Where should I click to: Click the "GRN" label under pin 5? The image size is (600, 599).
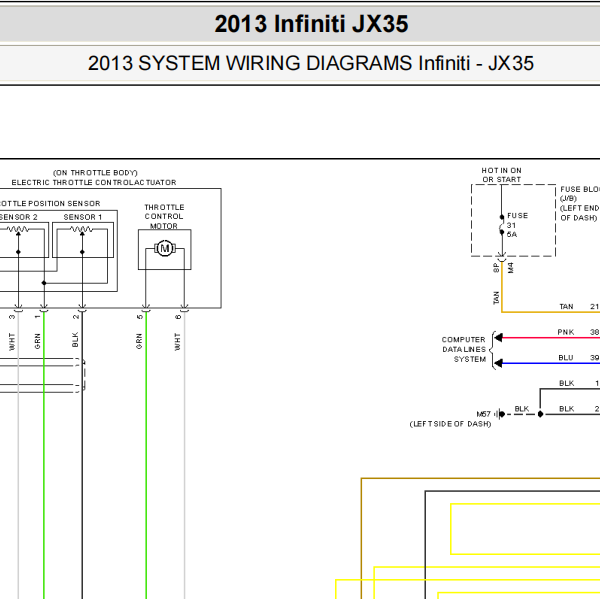point(139,341)
